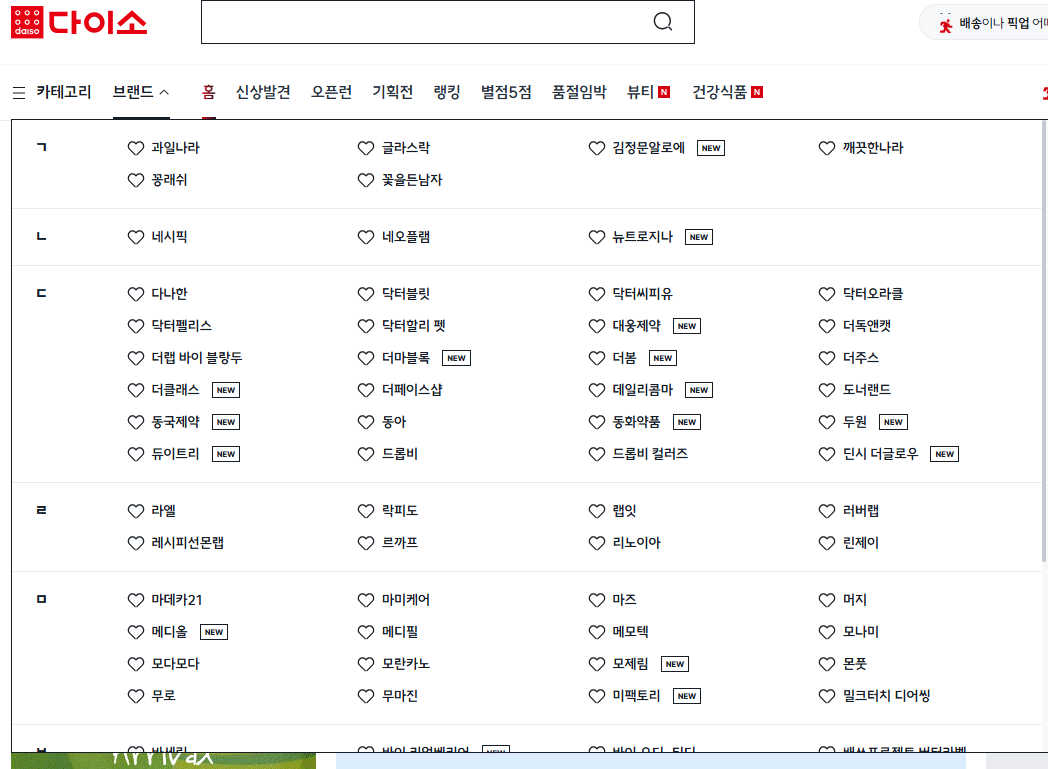The width and height of the screenshot is (1048, 769).
Task: Open the 카테고리 menu
Action: pyautogui.click(x=63, y=92)
